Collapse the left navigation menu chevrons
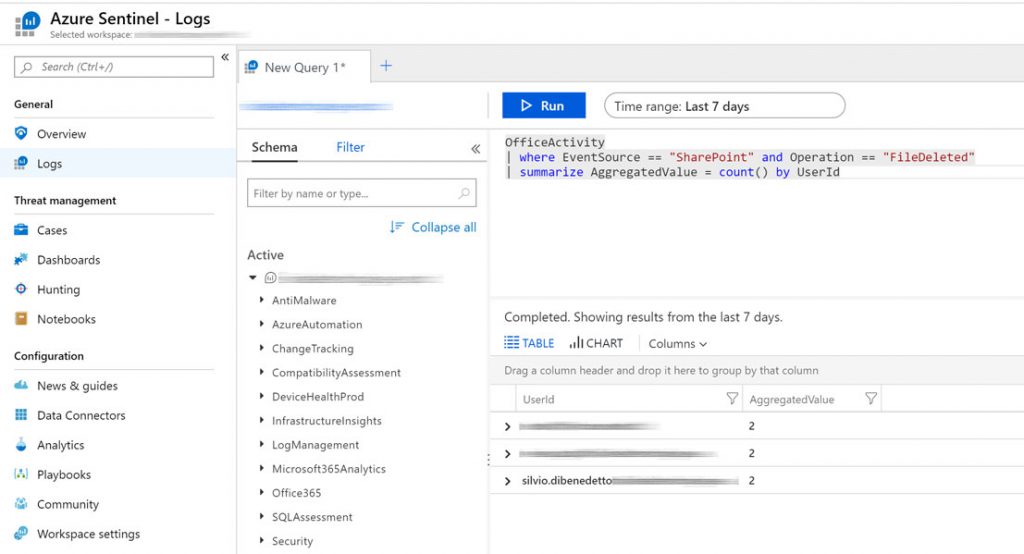1024x554 pixels. [225, 57]
